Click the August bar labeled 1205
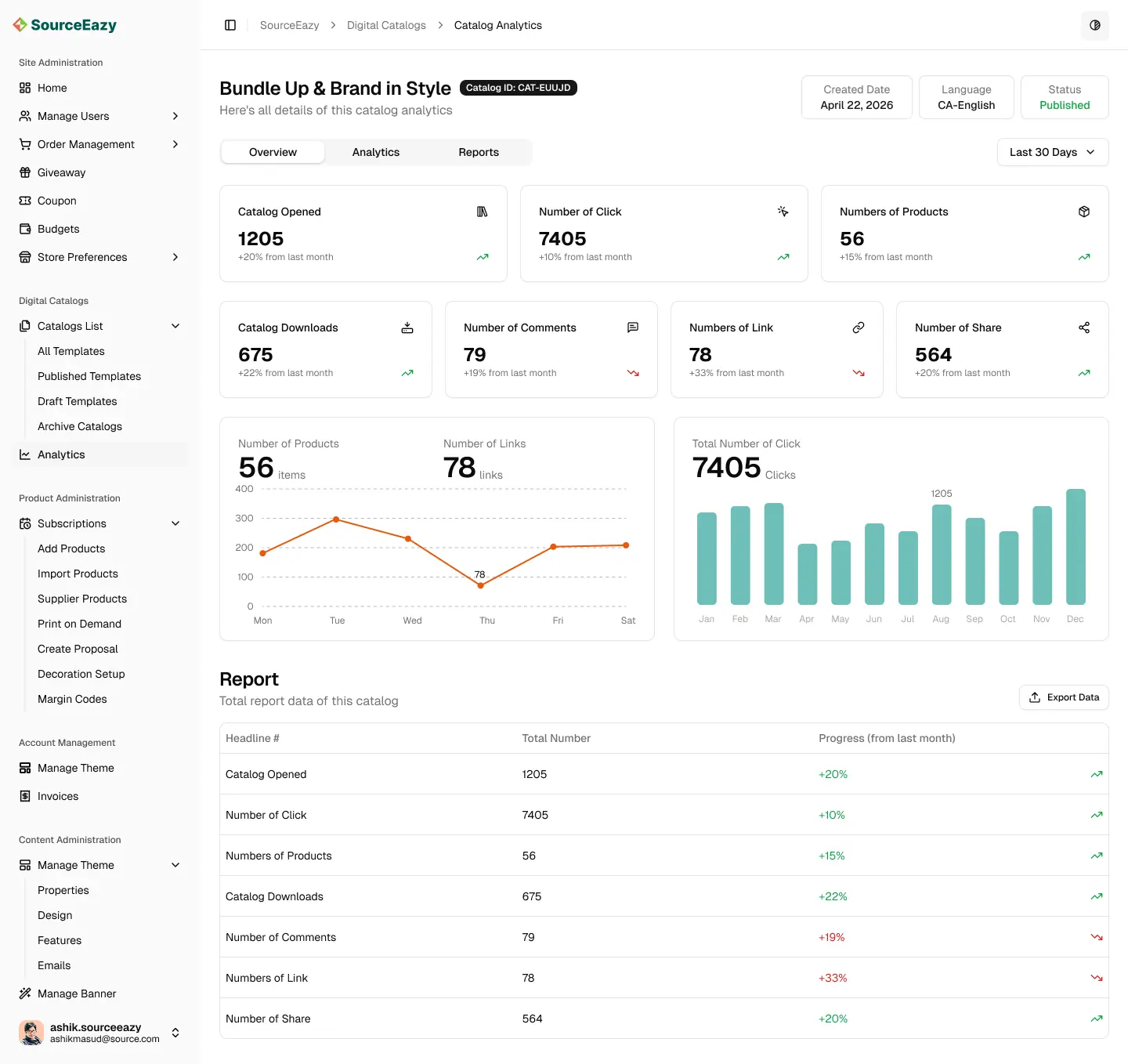Viewport: 1128px width, 1064px height. coord(942,555)
